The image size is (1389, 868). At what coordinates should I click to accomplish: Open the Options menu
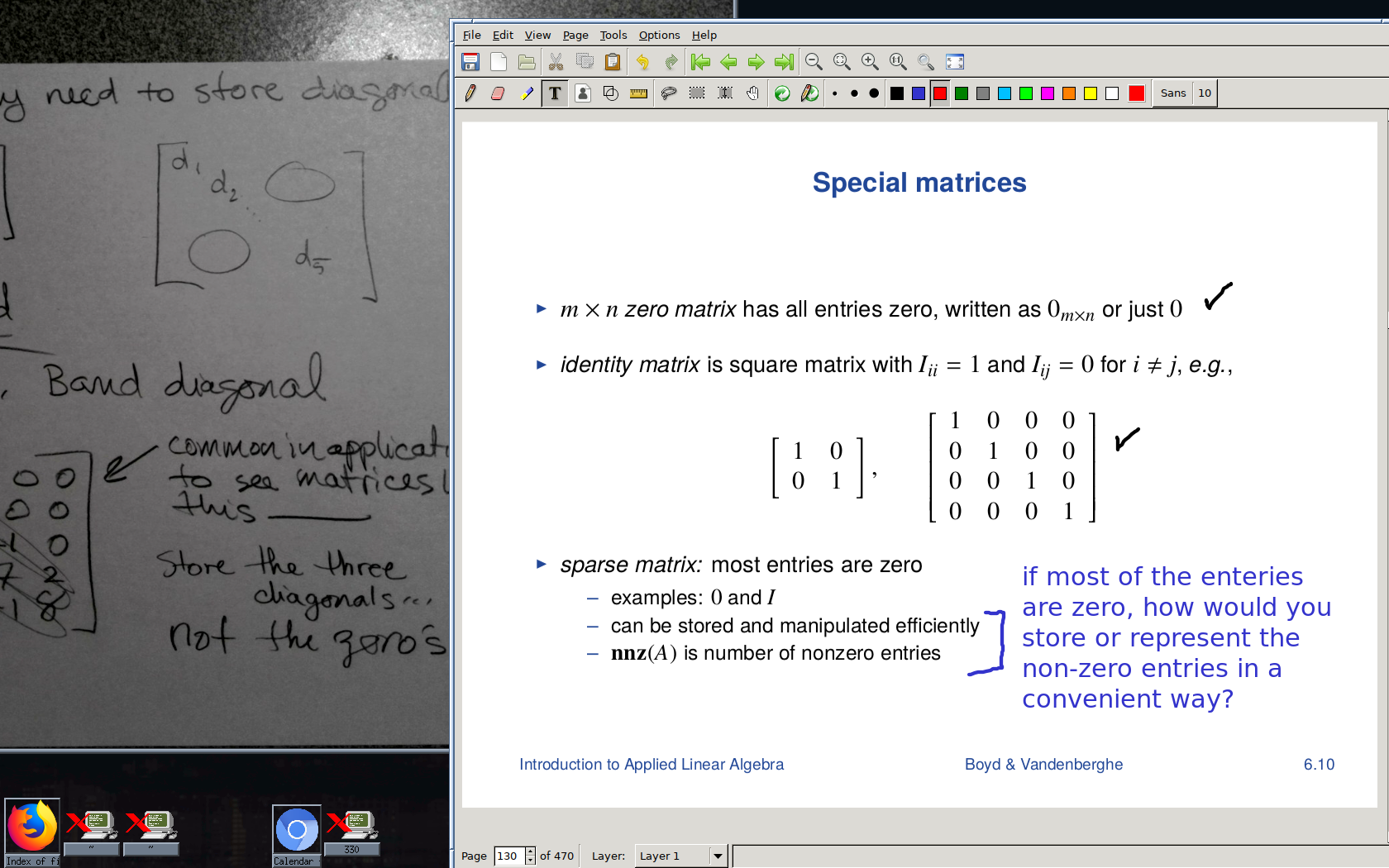coord(659,35)
